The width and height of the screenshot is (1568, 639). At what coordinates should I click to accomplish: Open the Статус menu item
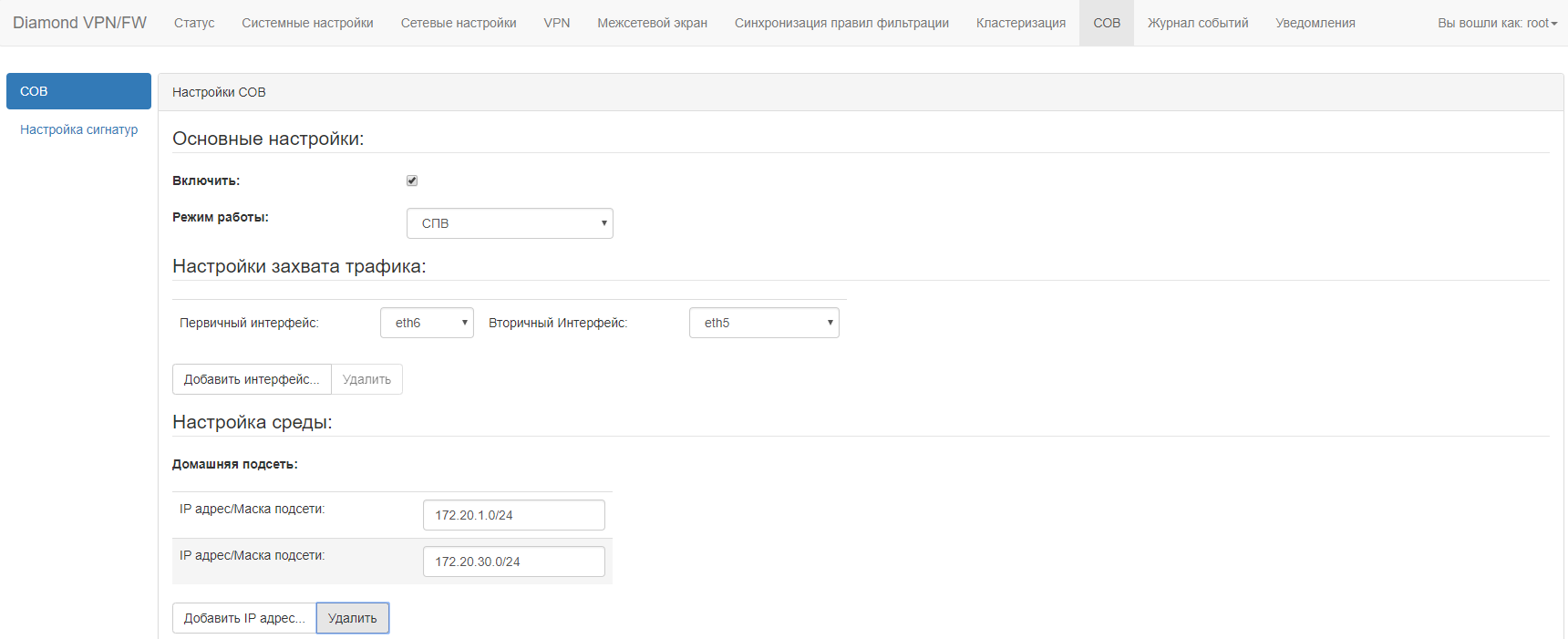[194, 23]
